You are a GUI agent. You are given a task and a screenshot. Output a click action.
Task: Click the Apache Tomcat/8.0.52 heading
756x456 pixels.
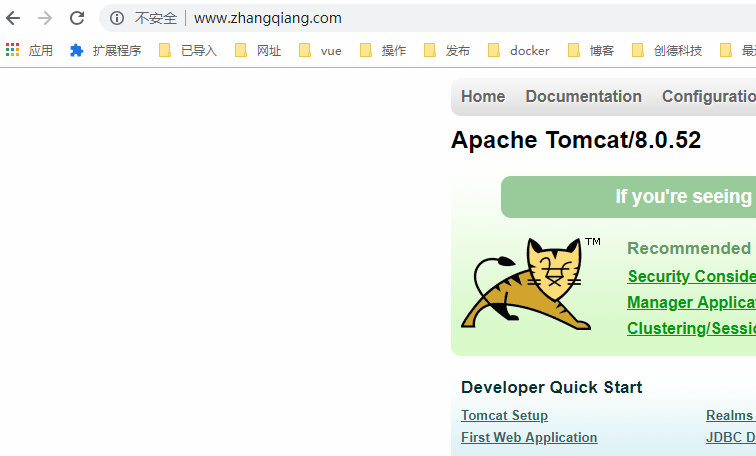(576, 140)
